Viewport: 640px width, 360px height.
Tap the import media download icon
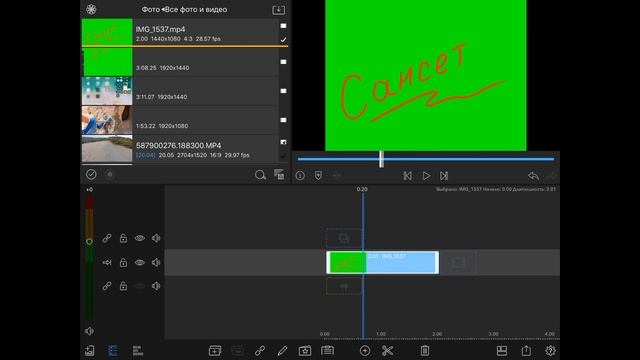pyautogui.click(x=278, y=10)
